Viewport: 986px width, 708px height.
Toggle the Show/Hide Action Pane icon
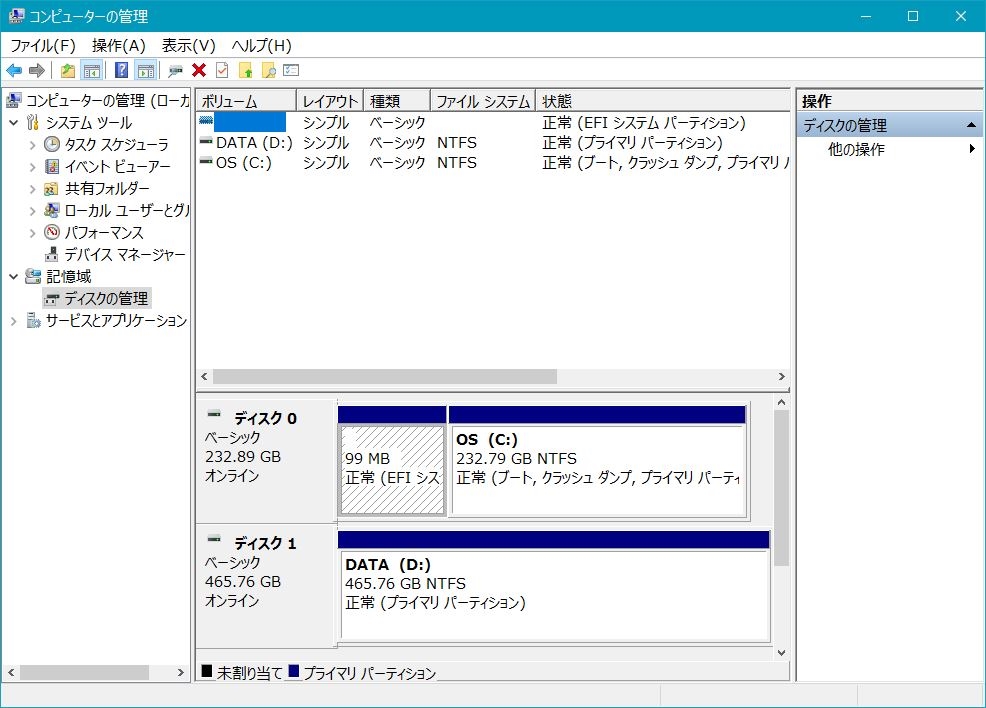click(146, 70)
